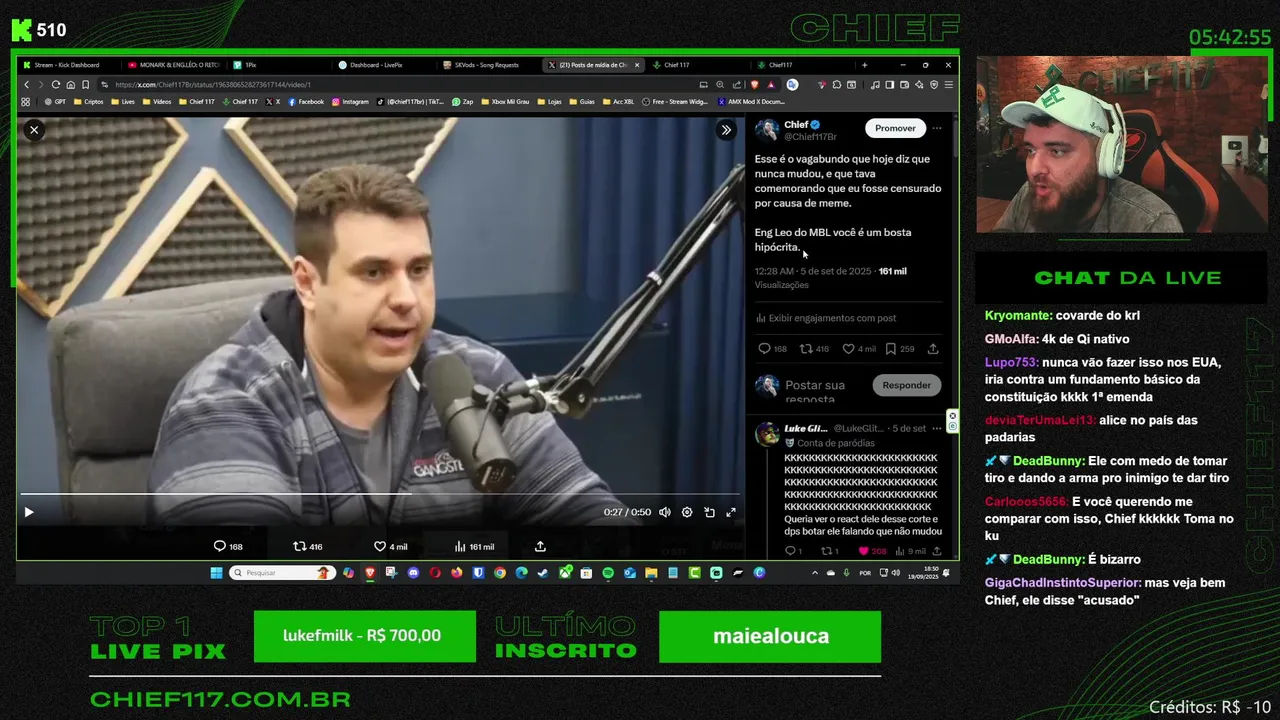Open more options beside Promover
This screenshot has width=1280, height=720.
point(937,128)
